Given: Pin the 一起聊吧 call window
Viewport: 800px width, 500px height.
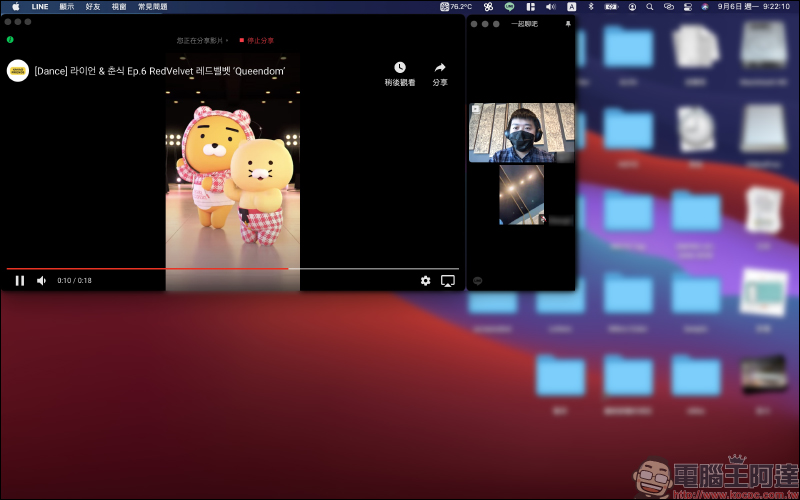Looking at the screenshot, I should [568, 24].
